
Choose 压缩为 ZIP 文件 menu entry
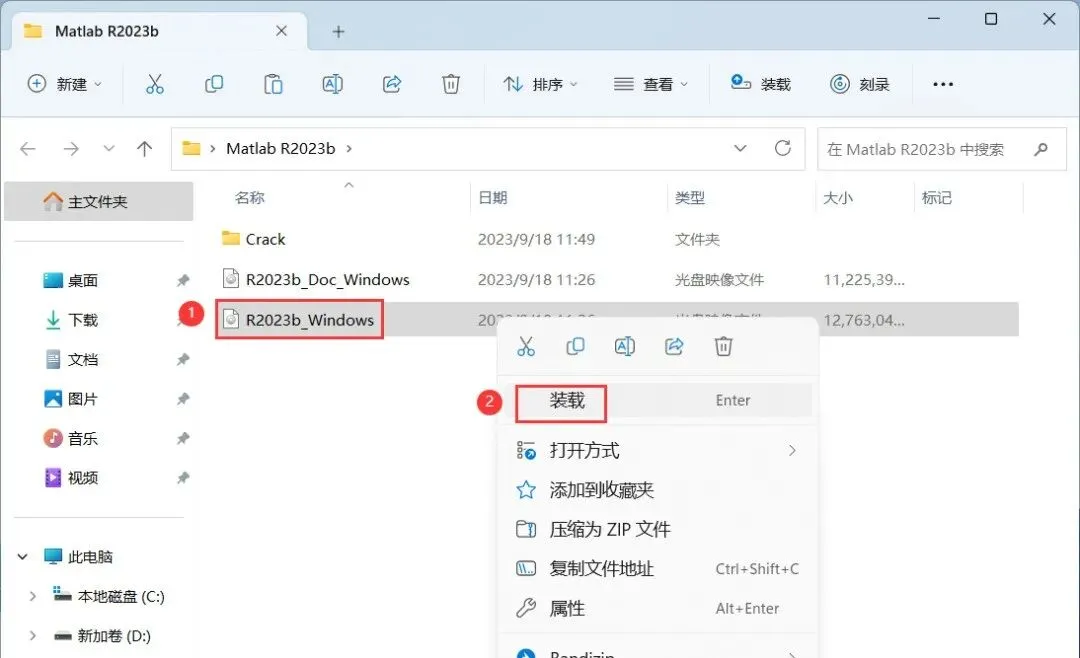point(658,529)
